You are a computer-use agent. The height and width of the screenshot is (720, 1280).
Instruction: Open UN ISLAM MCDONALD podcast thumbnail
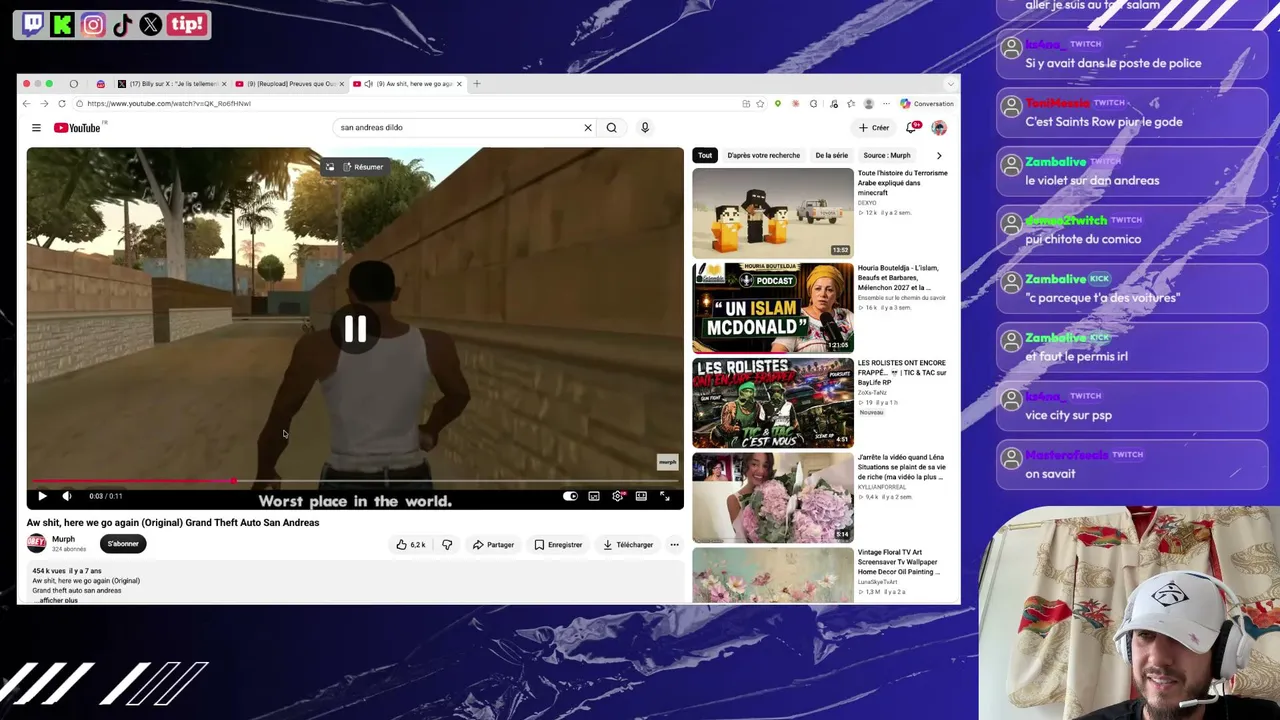(x=773, y=308)
